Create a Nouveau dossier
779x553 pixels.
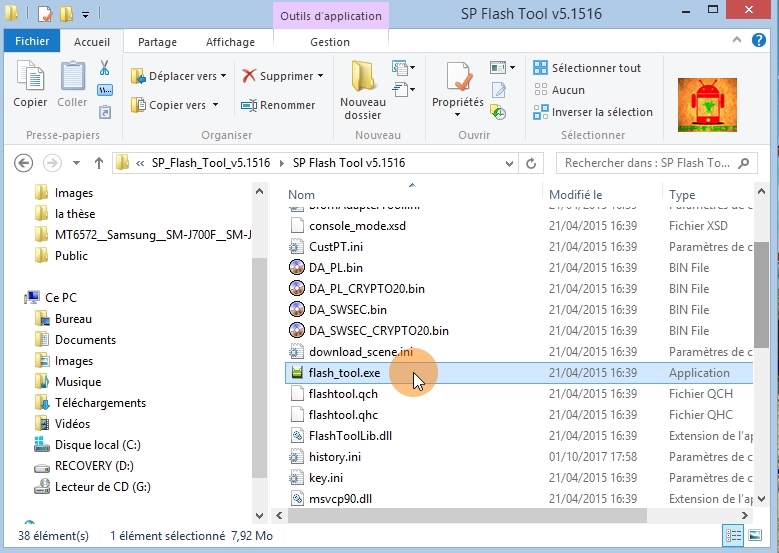pos(363,90)
